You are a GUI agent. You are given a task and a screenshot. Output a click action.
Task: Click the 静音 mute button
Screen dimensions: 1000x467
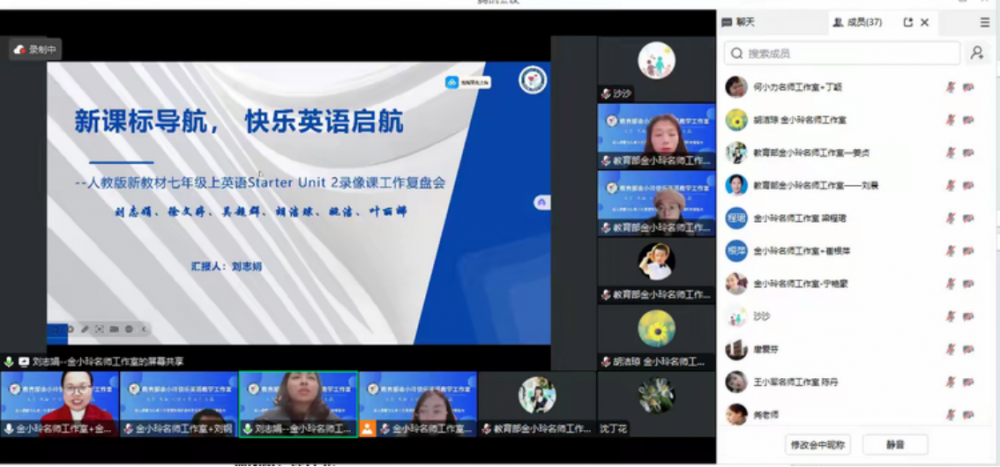[x=895, y=445]
